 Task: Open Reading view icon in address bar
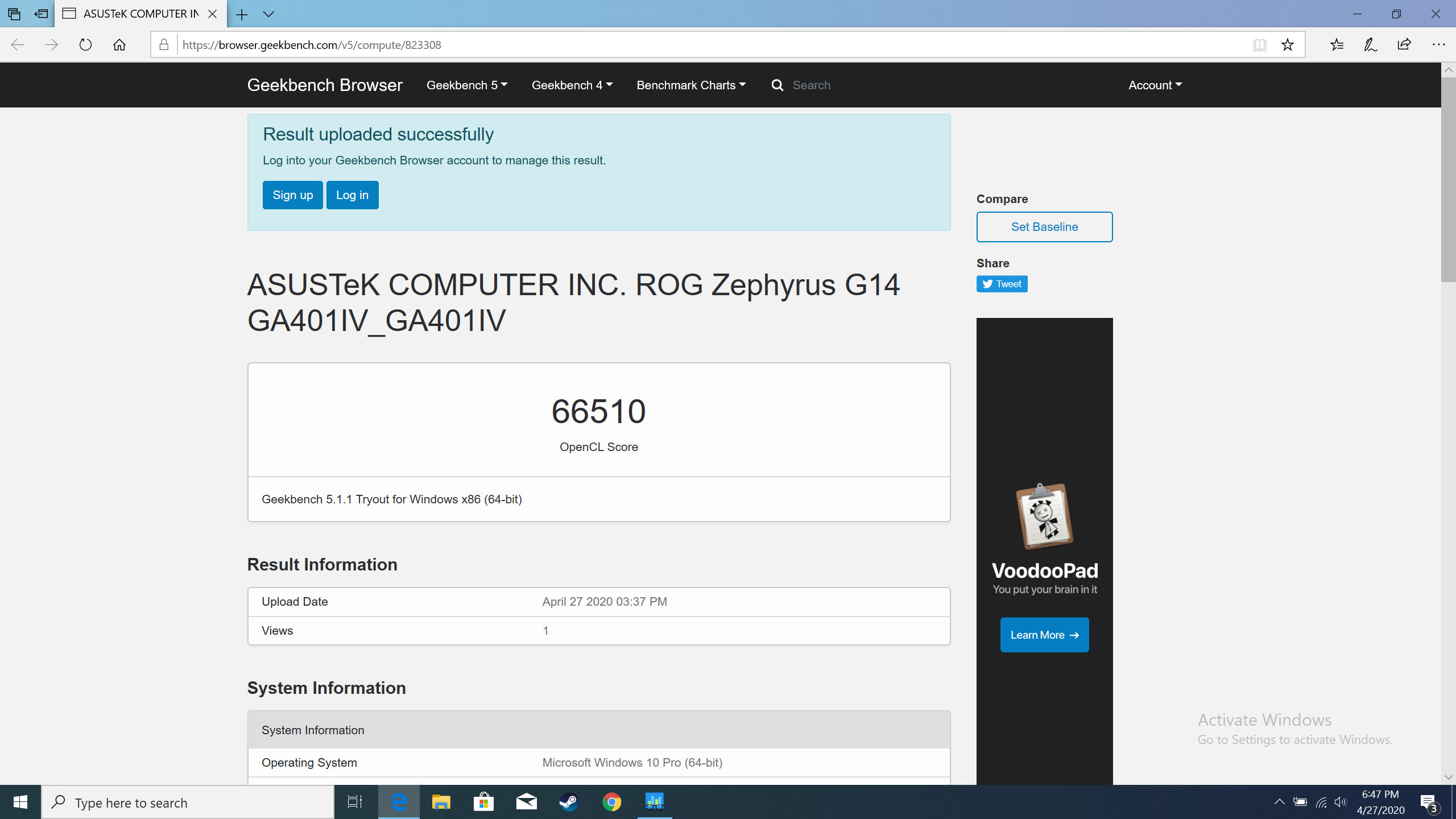[1260, 45]
